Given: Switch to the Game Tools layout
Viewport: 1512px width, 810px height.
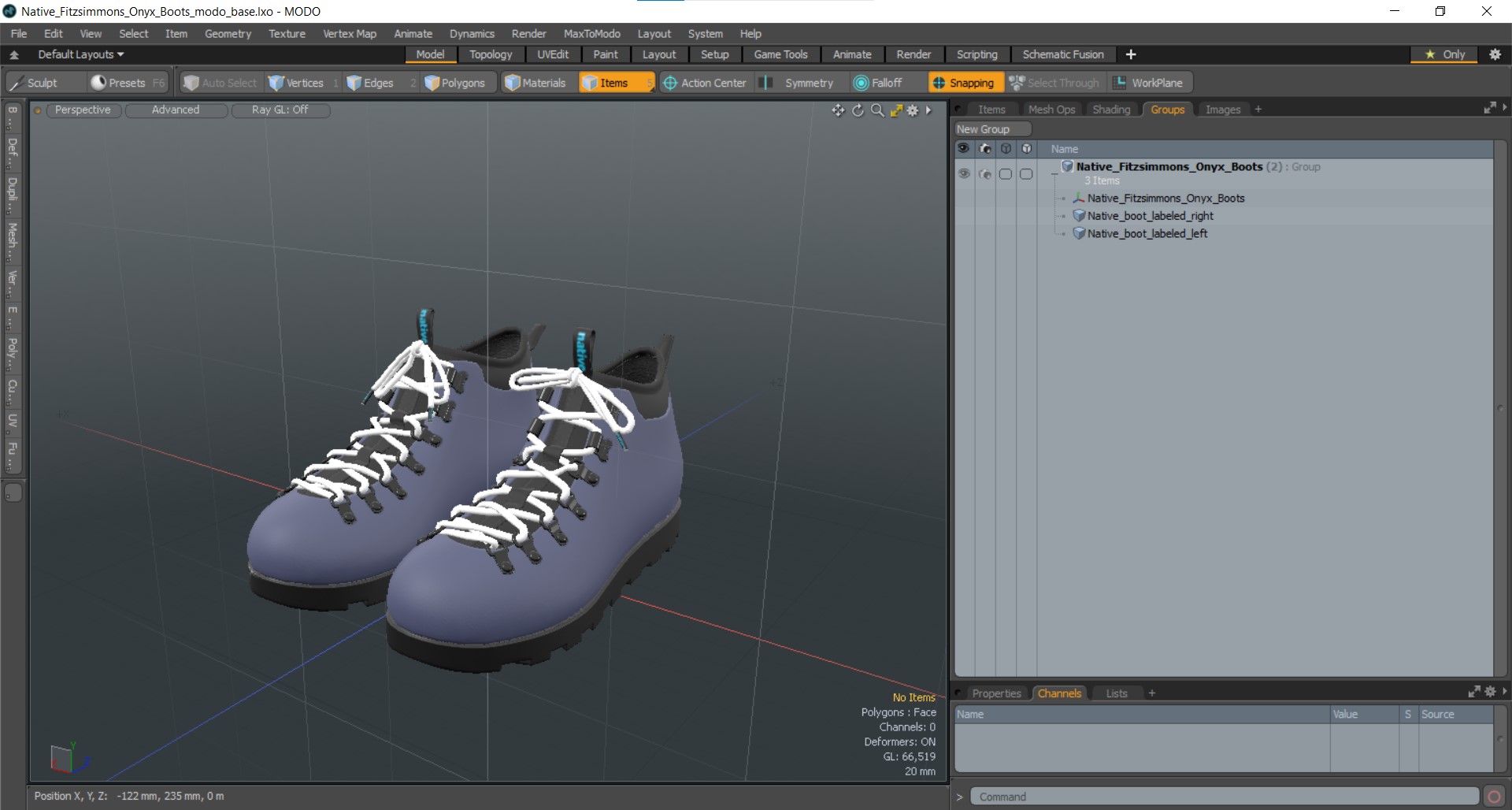Looking at the screenshot, I should (x=780, y=54).
